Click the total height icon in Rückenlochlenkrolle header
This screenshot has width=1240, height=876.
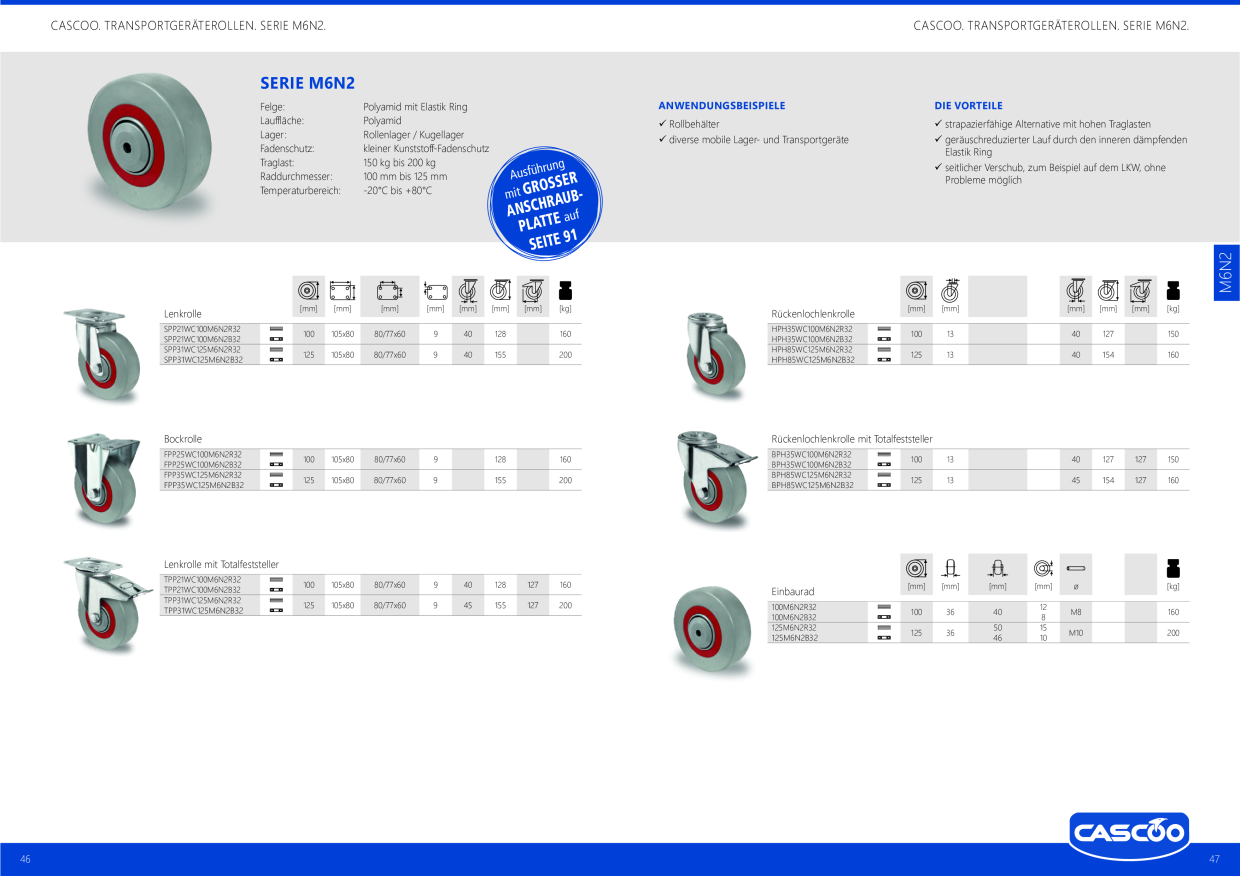1108,290
